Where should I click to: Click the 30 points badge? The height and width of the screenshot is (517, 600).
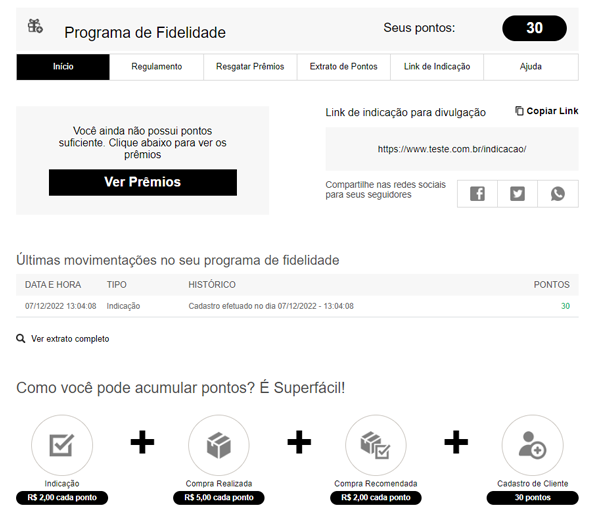tap(535, 28)
